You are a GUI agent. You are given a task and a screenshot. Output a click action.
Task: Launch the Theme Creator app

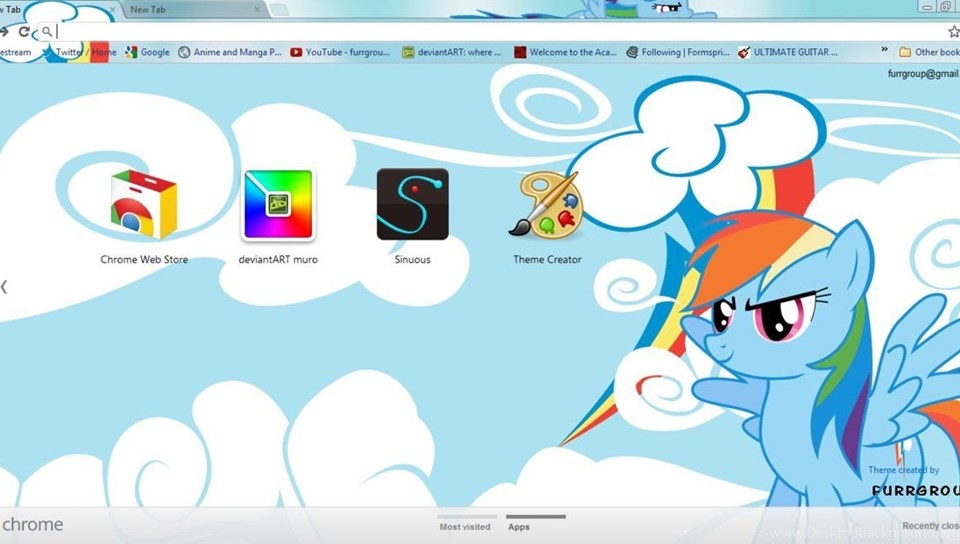(x=546, y=204)
